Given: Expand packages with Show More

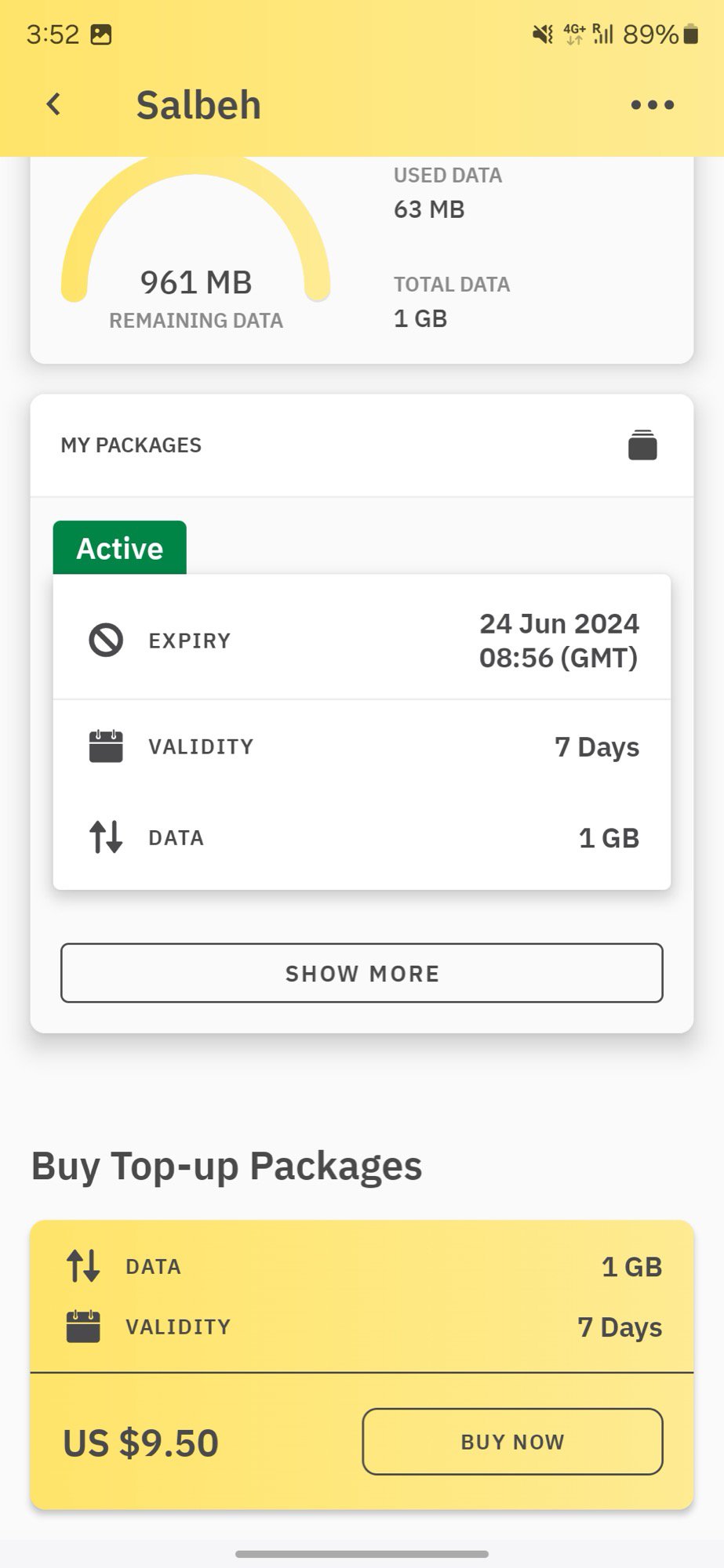Looking at the screenshot, I should coord(362,973).
